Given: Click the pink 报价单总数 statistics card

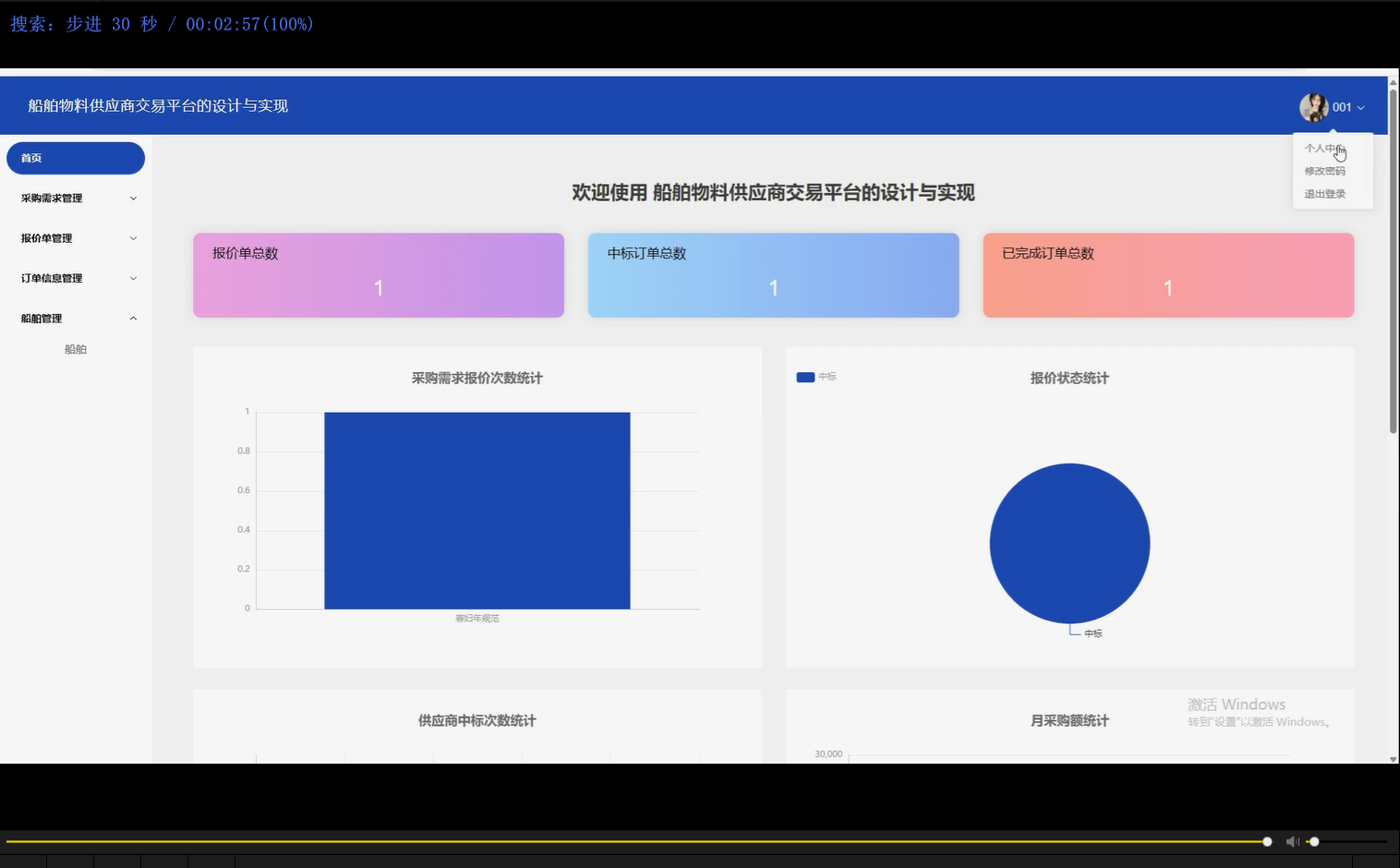Looking at the screenshot, I should coord(378,275).
